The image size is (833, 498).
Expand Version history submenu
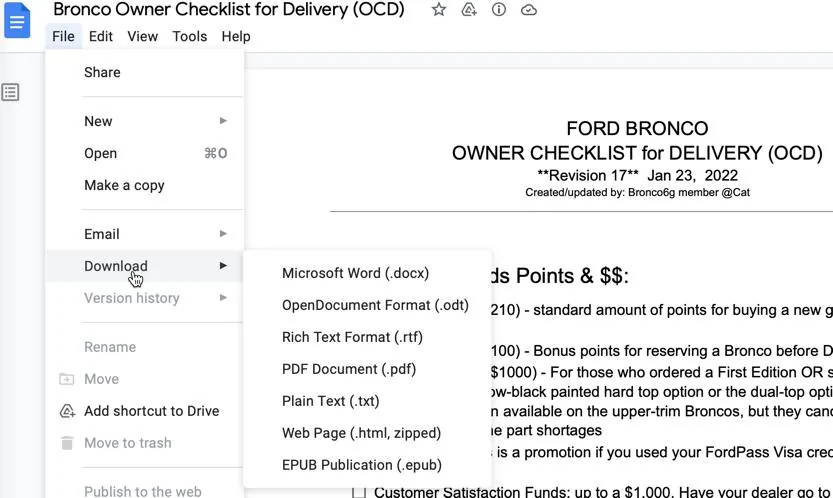[144, 298]
